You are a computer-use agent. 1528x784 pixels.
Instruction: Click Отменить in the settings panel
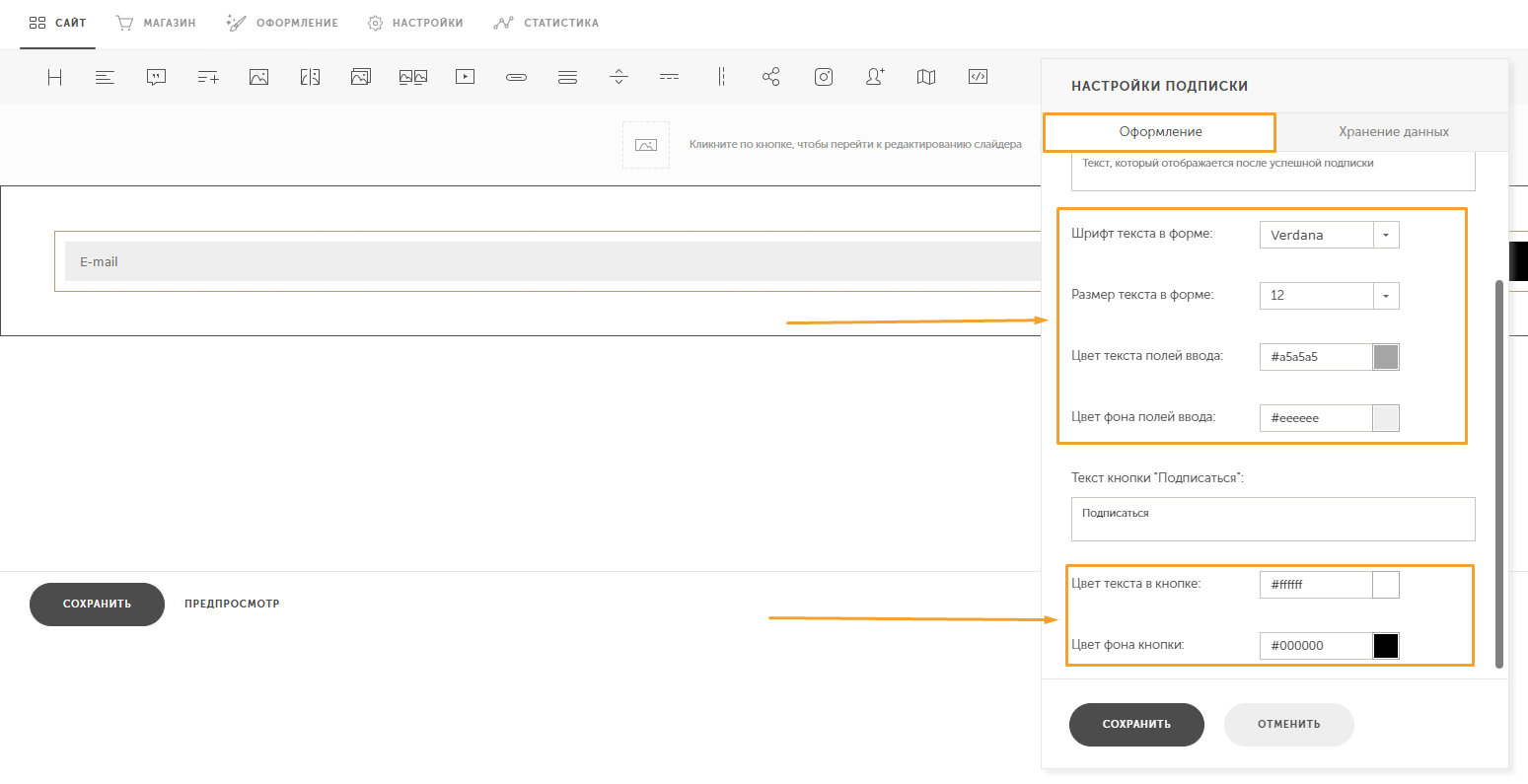(1288, 724)
